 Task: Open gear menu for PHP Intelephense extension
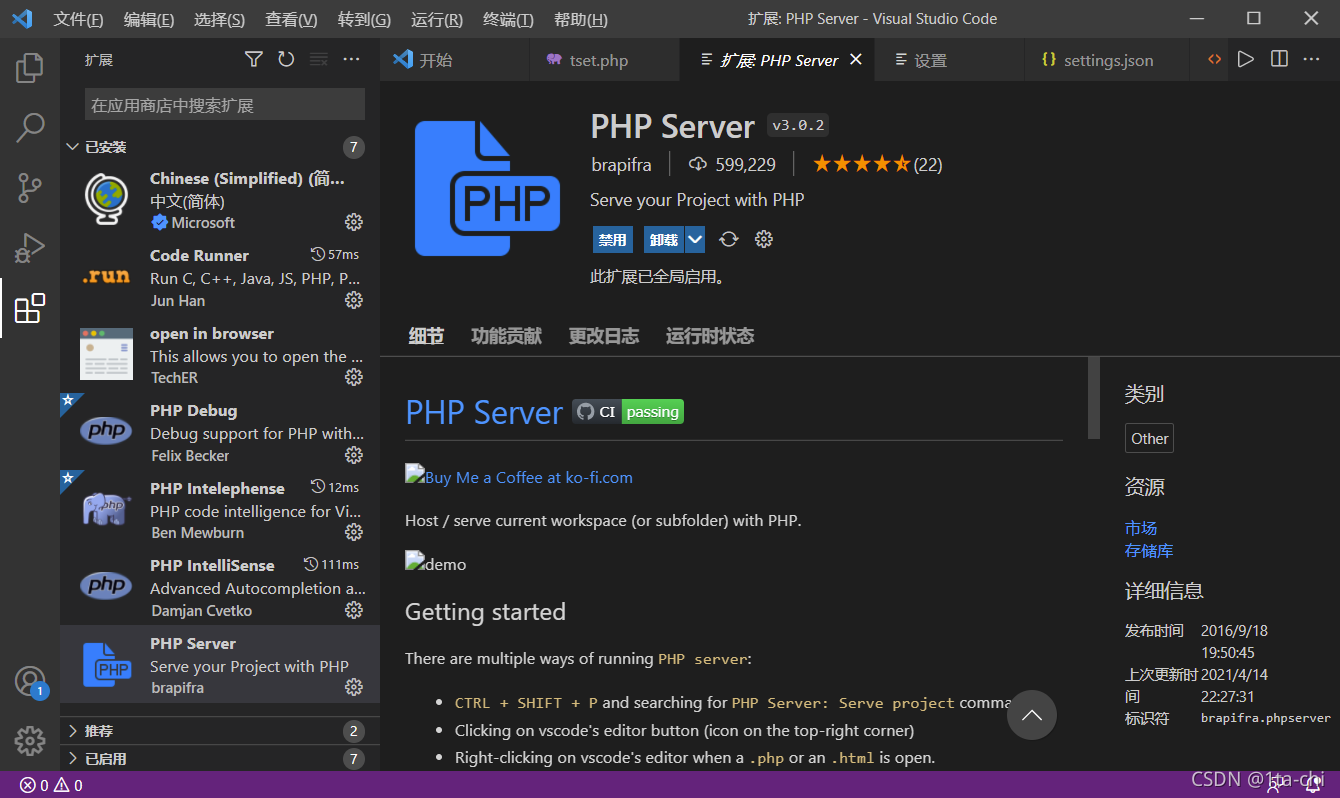click(x=354, y=532)
